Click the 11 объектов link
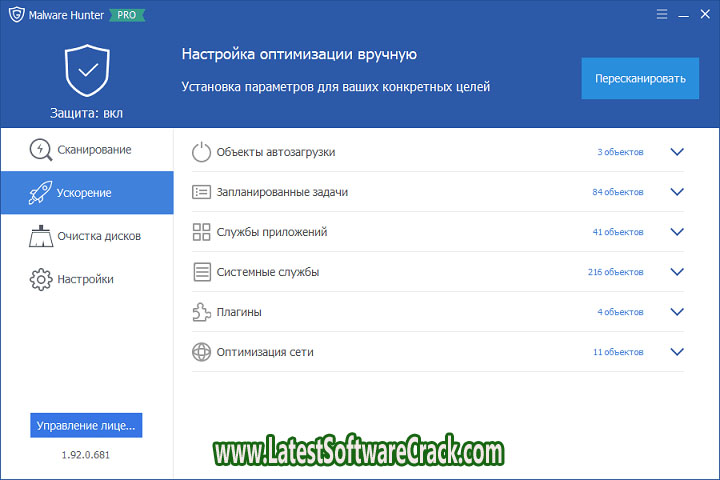Viewport: 720px width, 480px height. pyautogui.click(x=618, y=352)
